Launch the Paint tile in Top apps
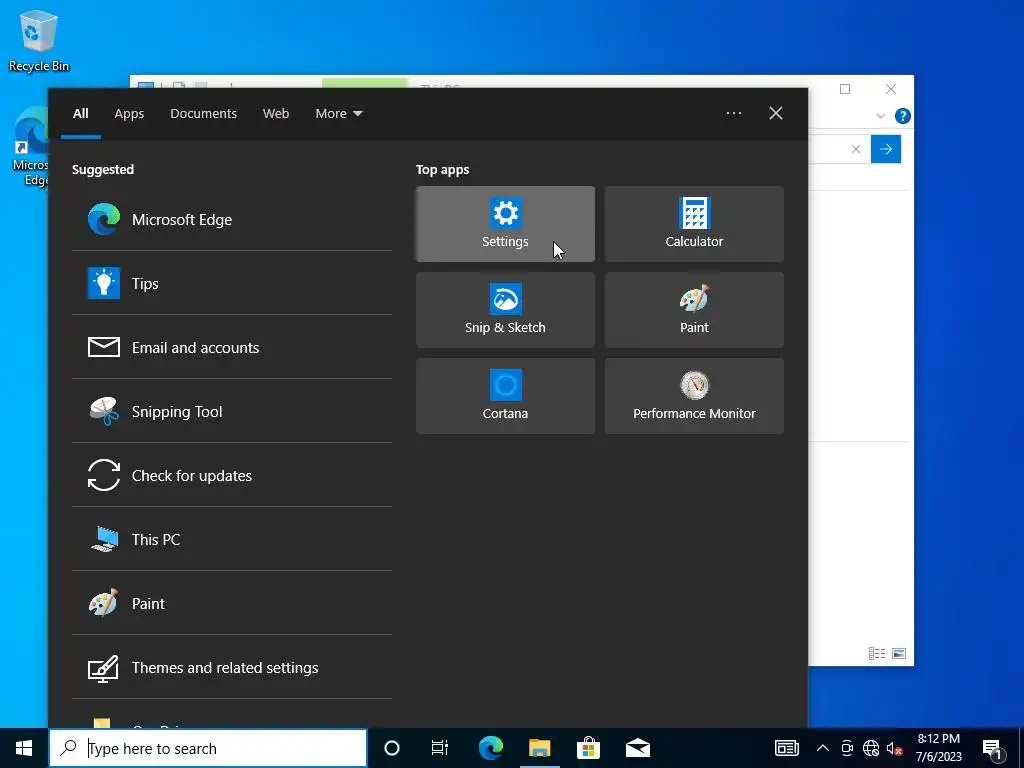Viewport: 1024px width, 768px height. click(x=694, y=310)
